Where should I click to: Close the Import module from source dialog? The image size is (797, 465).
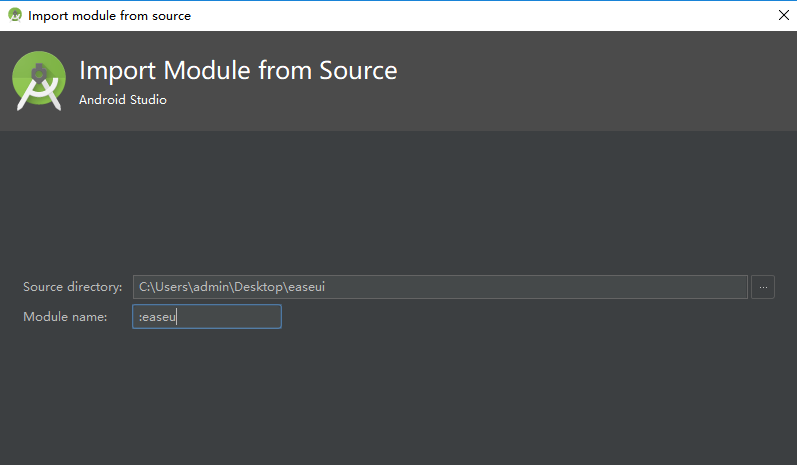tap(784, 15)
